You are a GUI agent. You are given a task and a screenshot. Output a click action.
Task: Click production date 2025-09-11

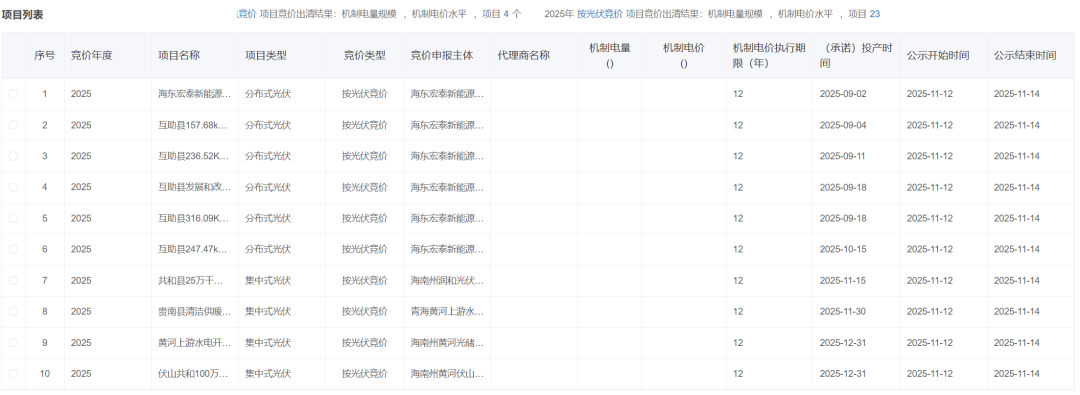(x=843, y=156)
